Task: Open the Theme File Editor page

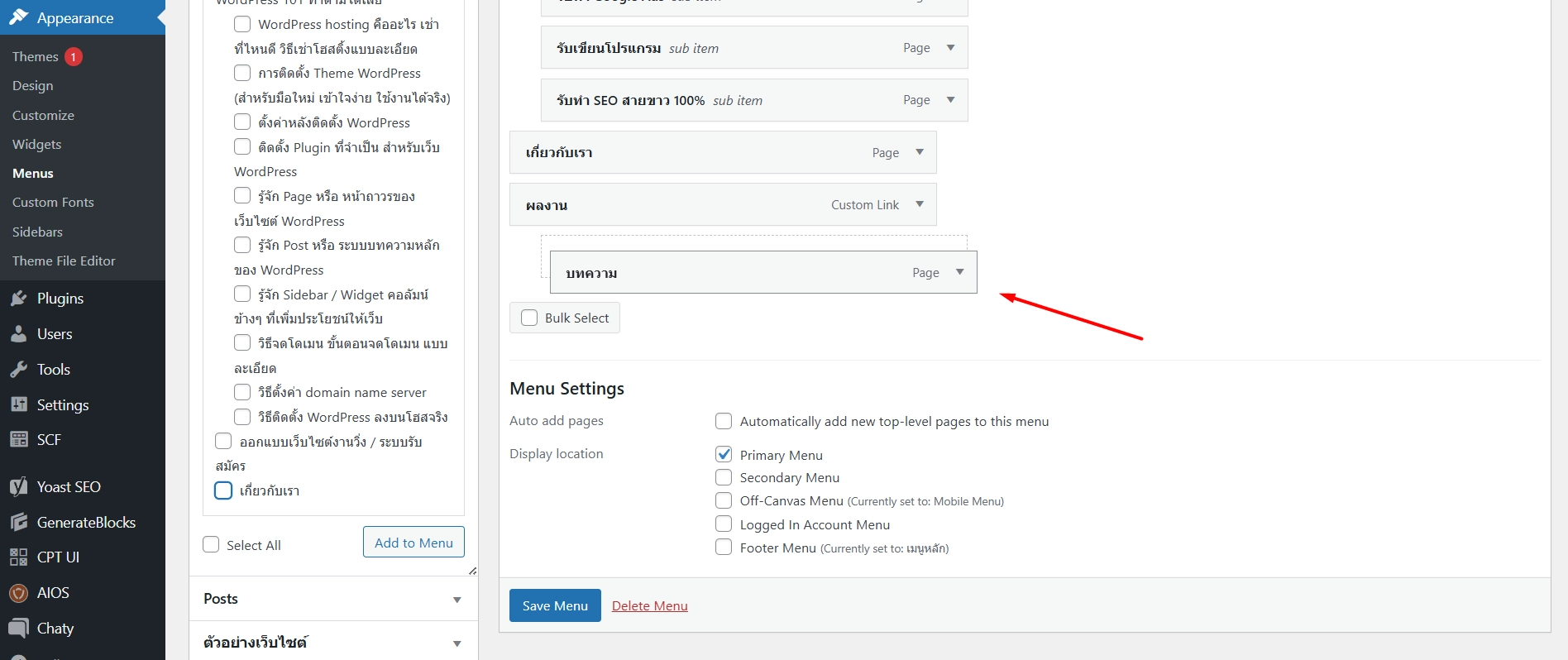Action: tap(64, 261)
